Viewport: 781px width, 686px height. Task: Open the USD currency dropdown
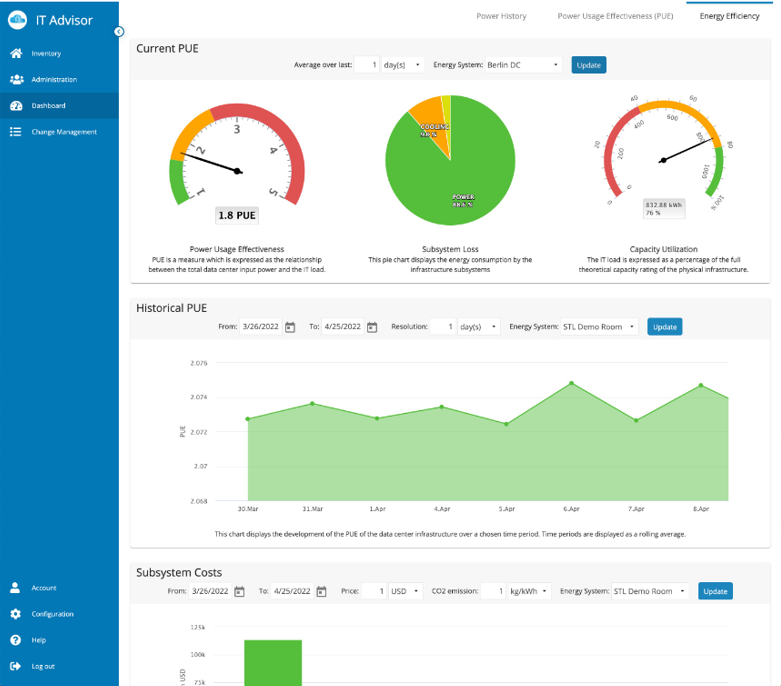pyautogui.click(x=405, y=591)
